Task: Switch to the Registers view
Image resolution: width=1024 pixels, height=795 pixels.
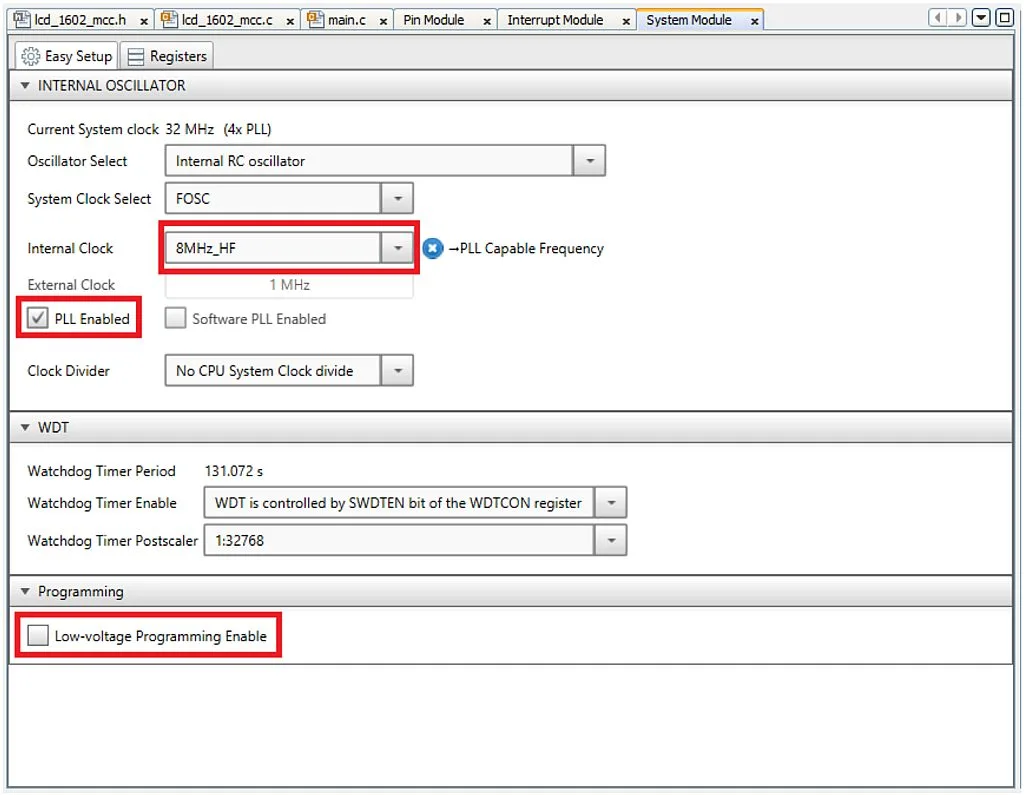Action: pos(167,56)
